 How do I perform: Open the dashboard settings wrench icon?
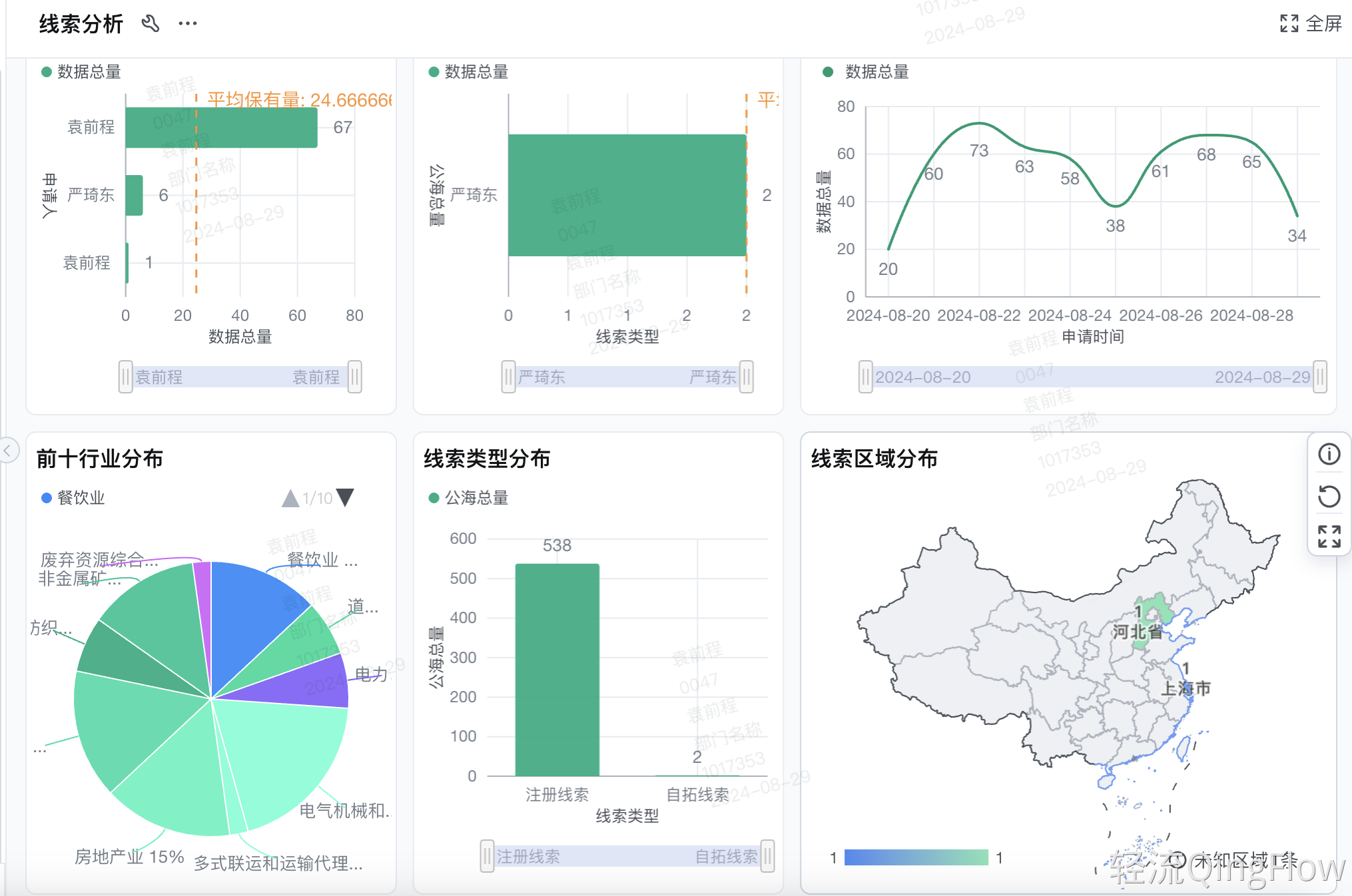tap(151, 23)
